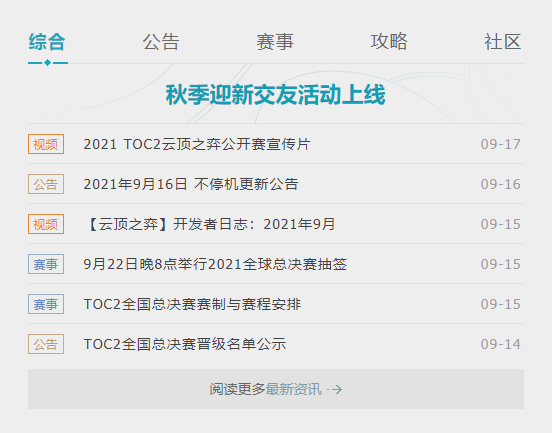The width and height of the screenshot is (552, 433).
Task: Open 【云顶之弈】开发者日志:2021年9月
Action: click(210, 224)
